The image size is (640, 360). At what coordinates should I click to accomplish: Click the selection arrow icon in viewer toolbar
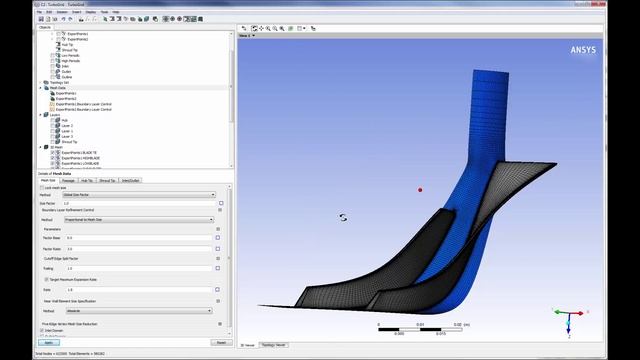pos(244,28)
